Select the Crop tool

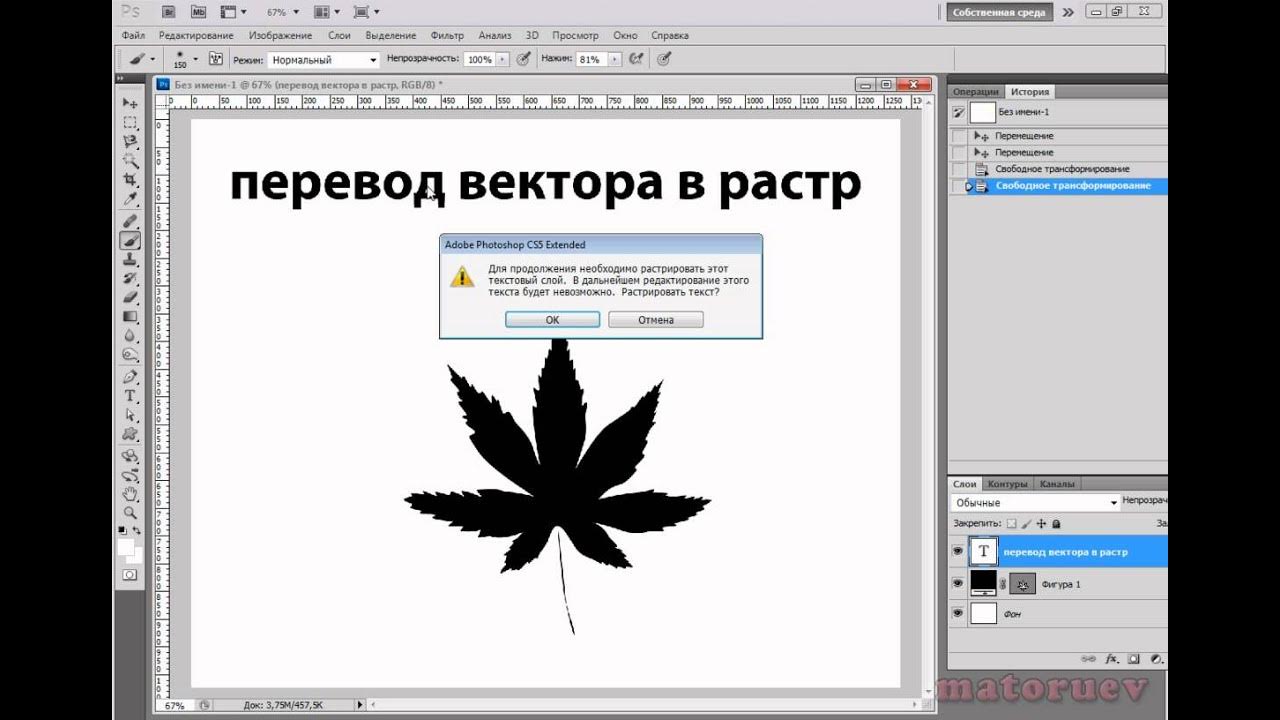tap(130, 180)
